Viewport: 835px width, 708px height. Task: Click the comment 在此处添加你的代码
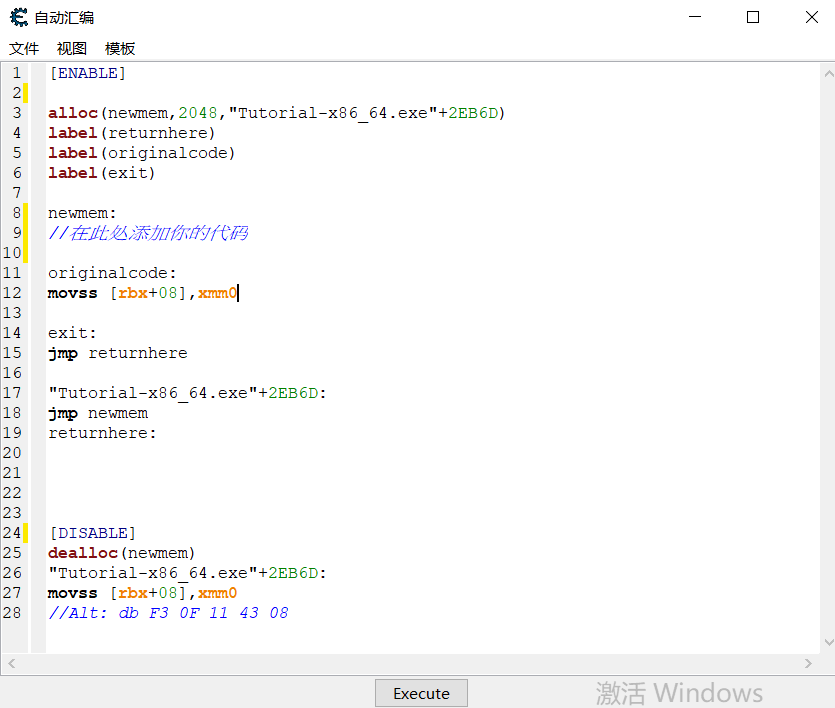coord(148,233)
